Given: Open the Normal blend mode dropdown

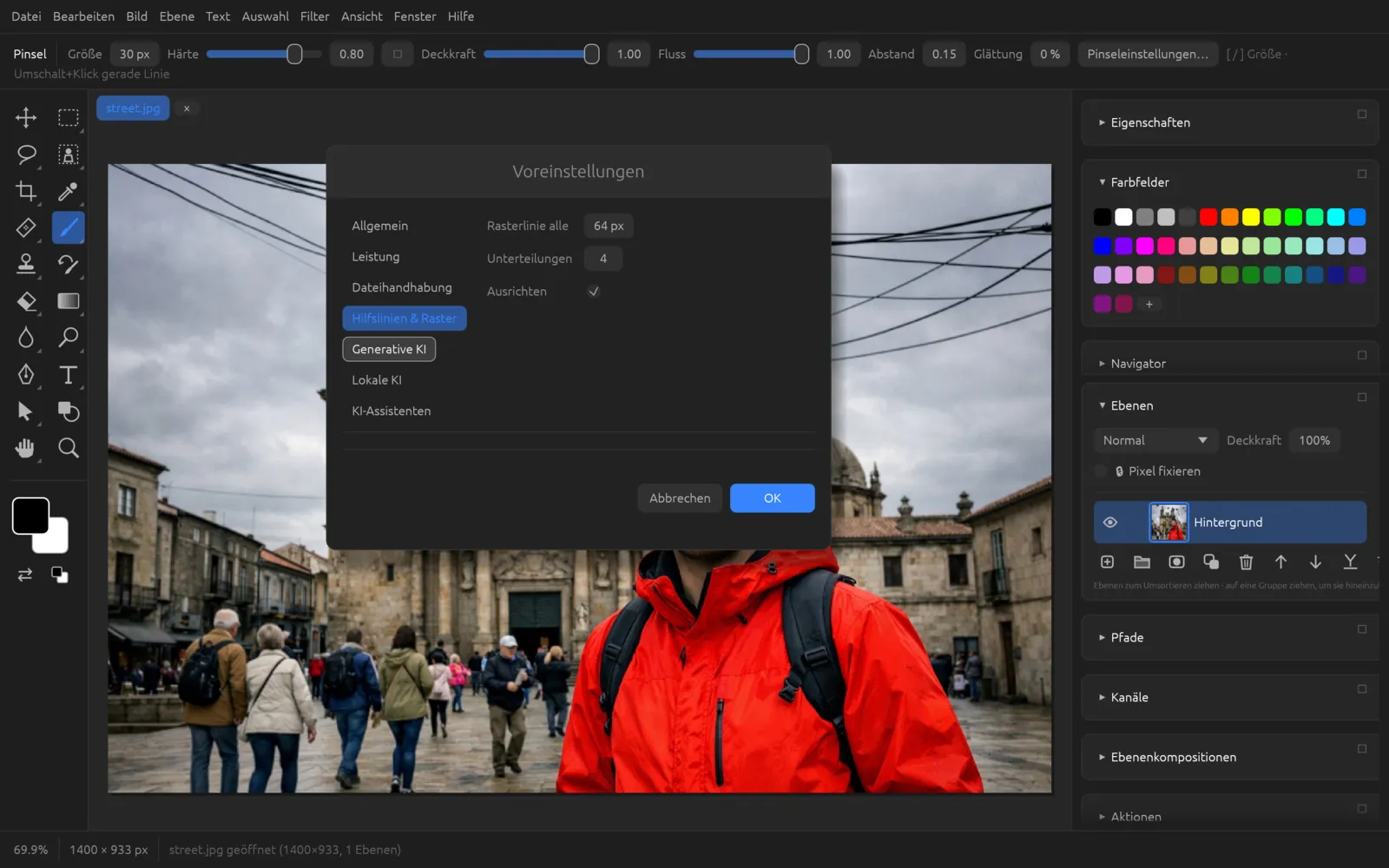Looking at the screenshot, I should click(x=1155, y=440).
